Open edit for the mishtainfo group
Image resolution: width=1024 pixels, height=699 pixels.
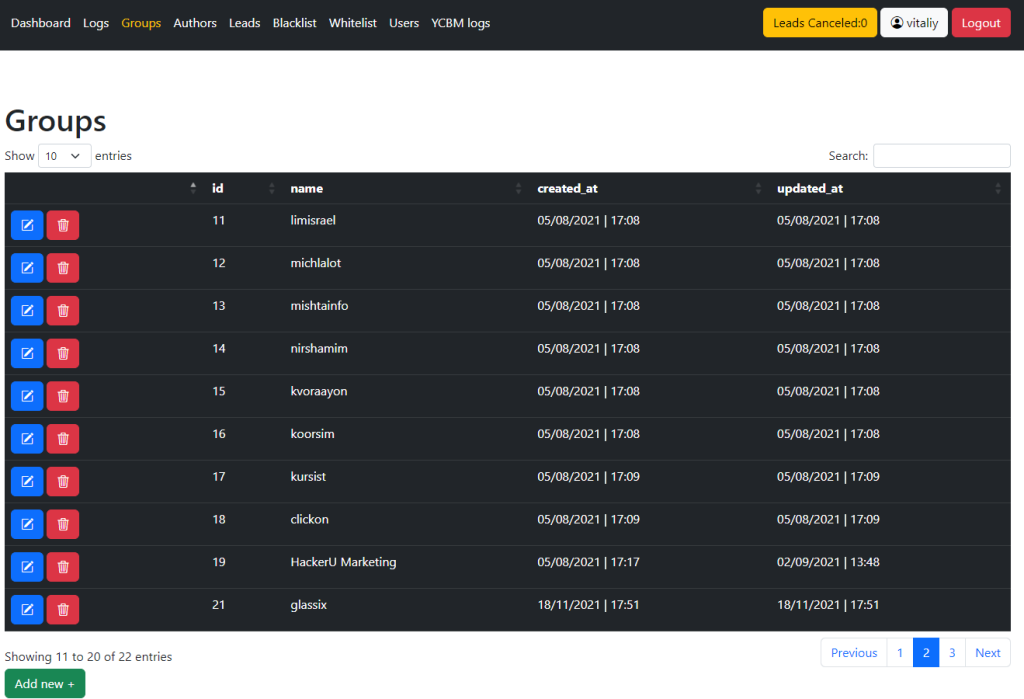pos(27,311)
